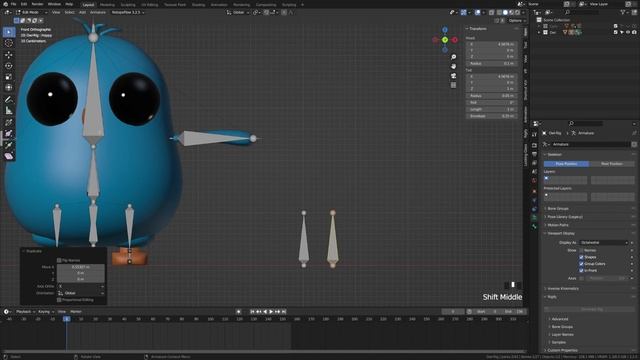
Task: Open Scene properties tab icon
Action: pos(534,171)
